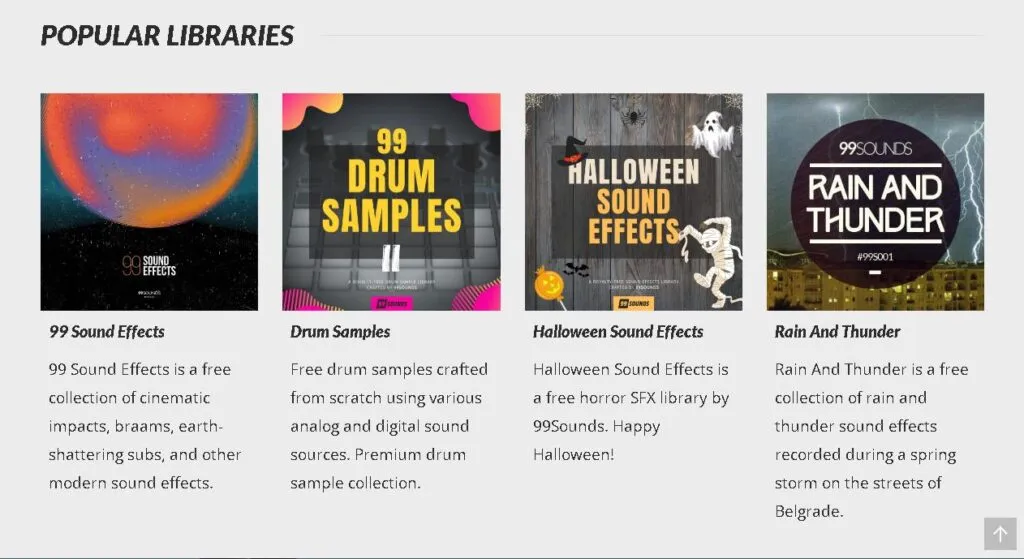This screenshot has width=1024, height=559.
Task: Click the ghost icon on Halloween cover
Action: tap(713, 133)
